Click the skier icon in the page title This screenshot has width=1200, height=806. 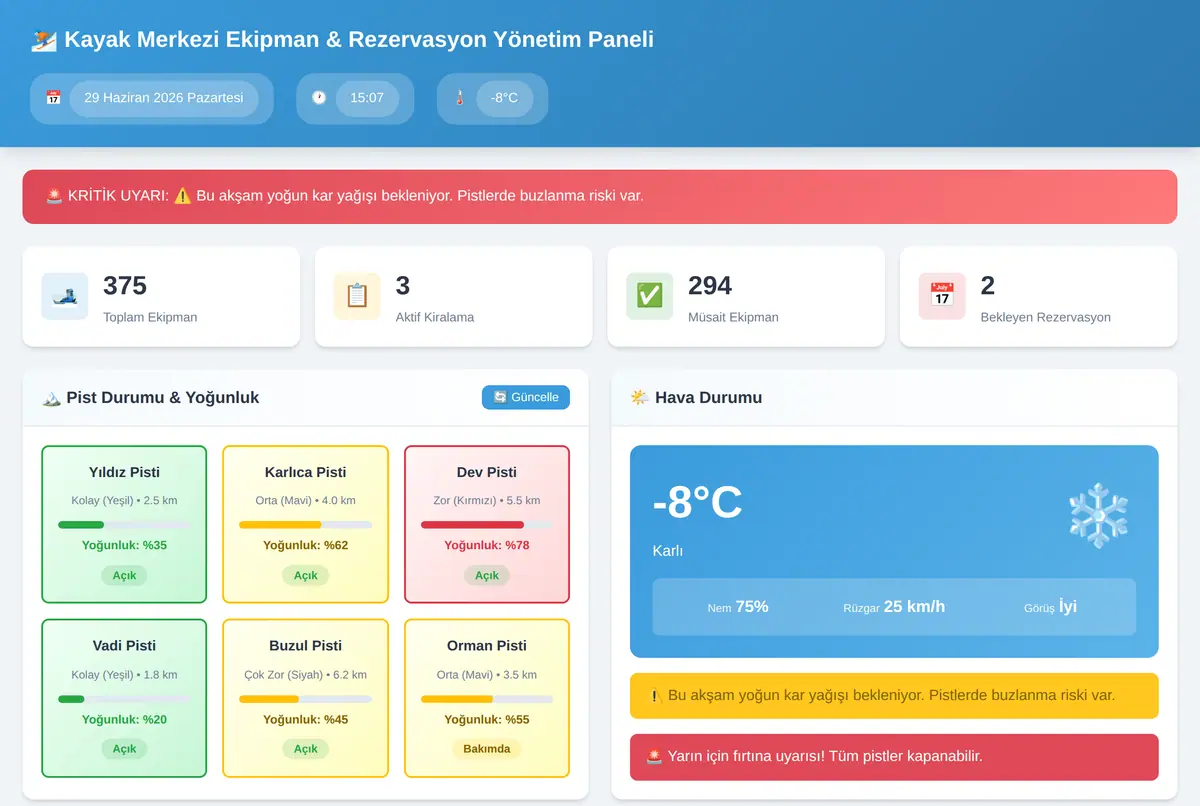point(44,40)
